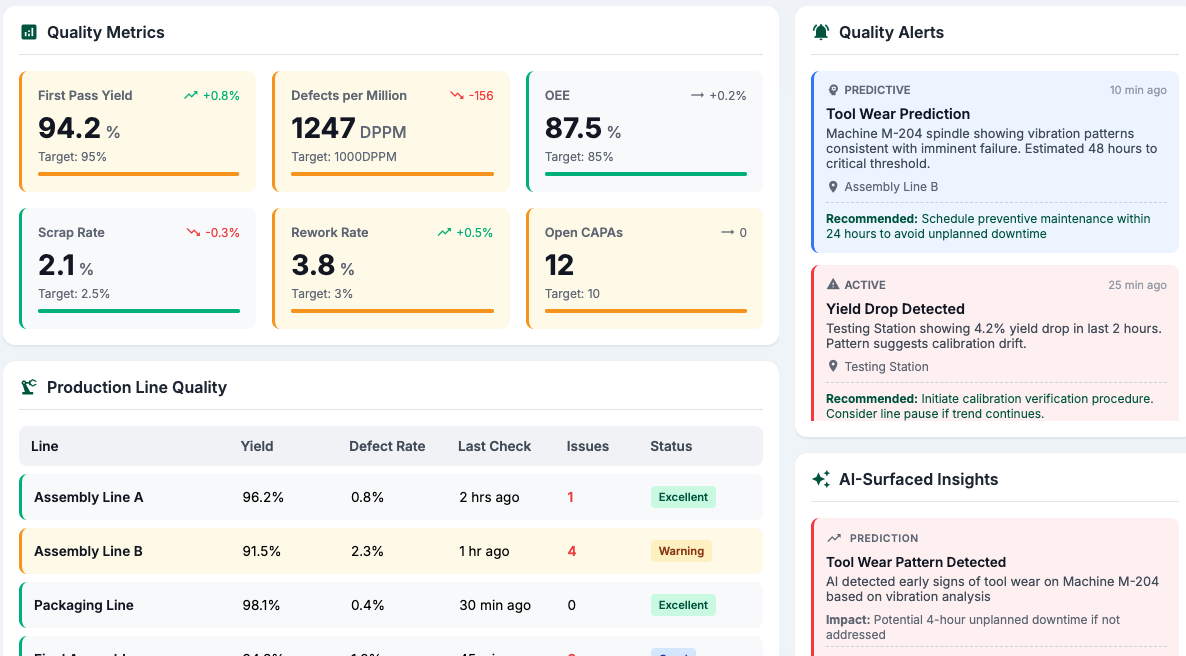This screenshot has width=1186, height=656.
Task: Click the Production Line Quality robot arm icon
Action: 29,387
